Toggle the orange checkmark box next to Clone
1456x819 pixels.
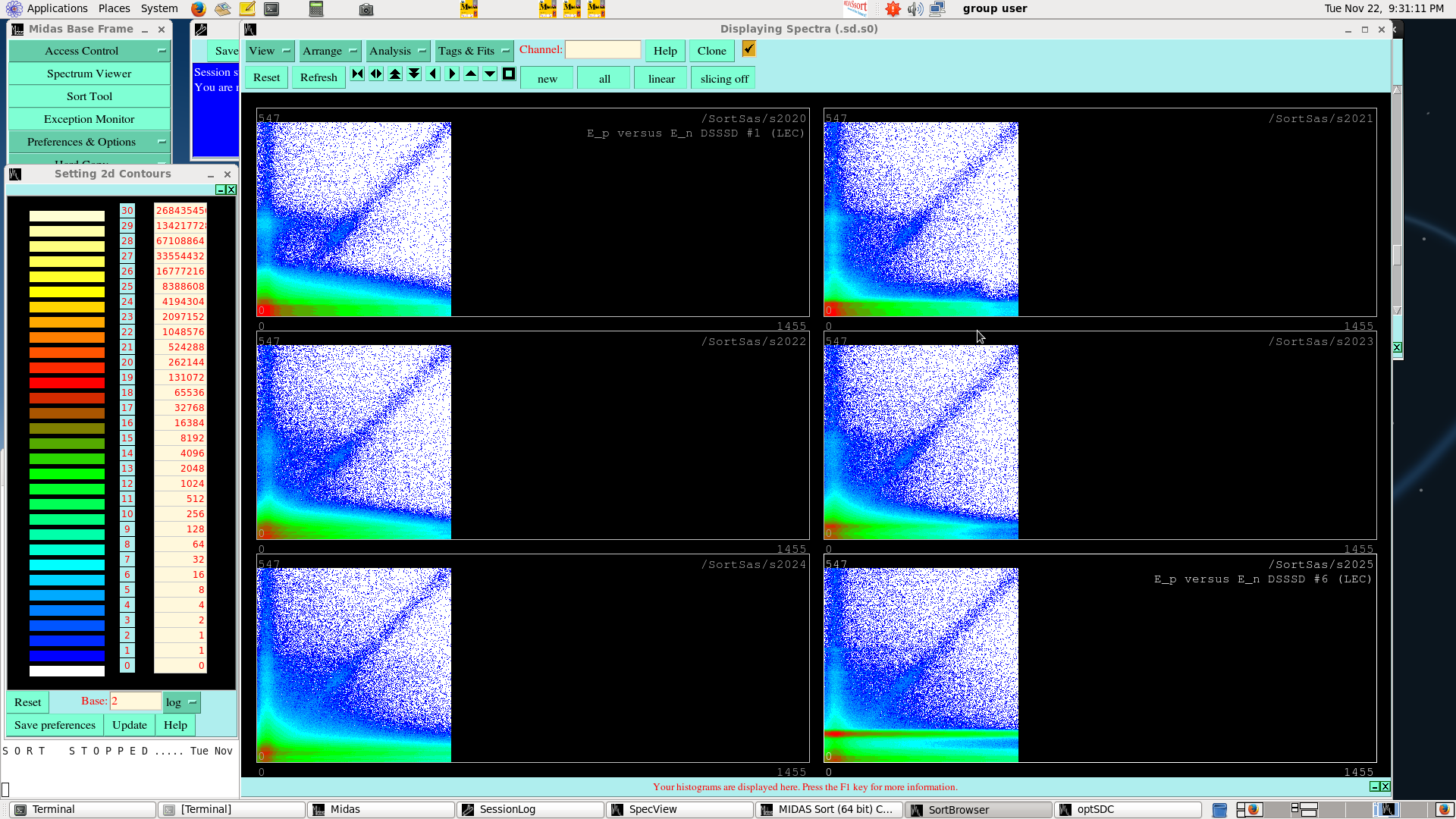pyautogui.click(x=748, y=49)
